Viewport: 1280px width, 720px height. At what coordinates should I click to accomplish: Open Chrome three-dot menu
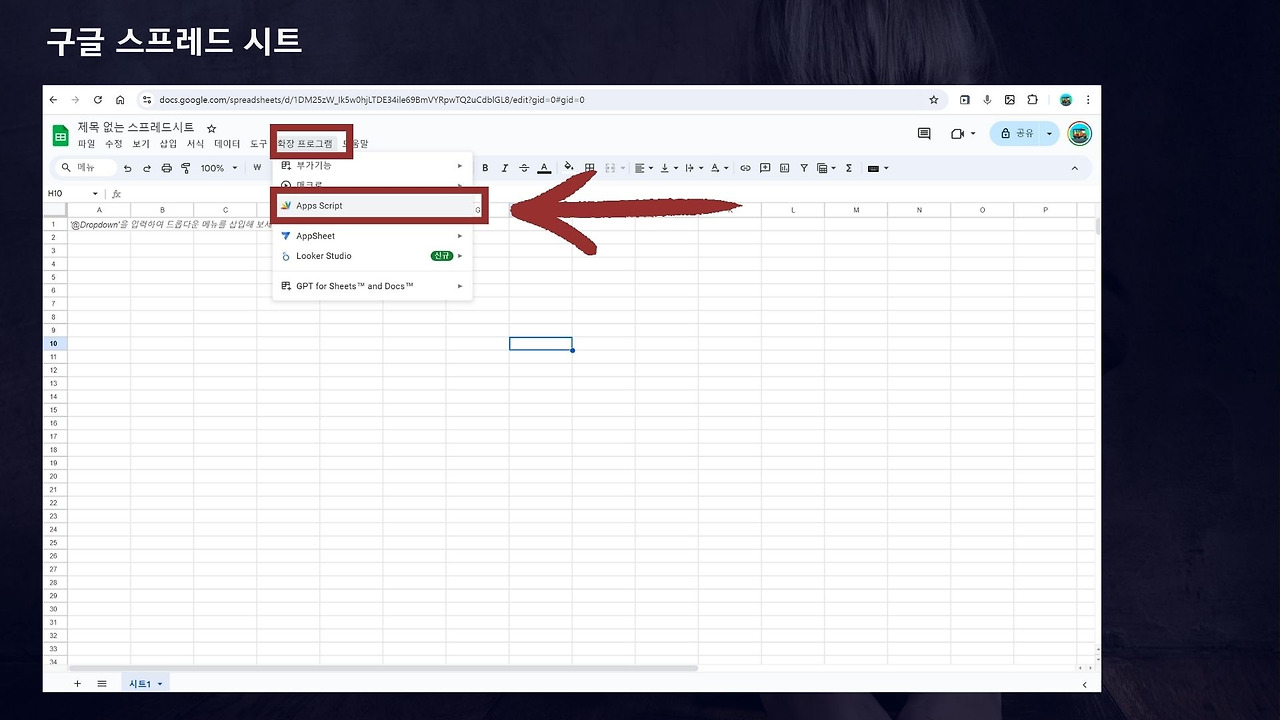point(1088,100)
